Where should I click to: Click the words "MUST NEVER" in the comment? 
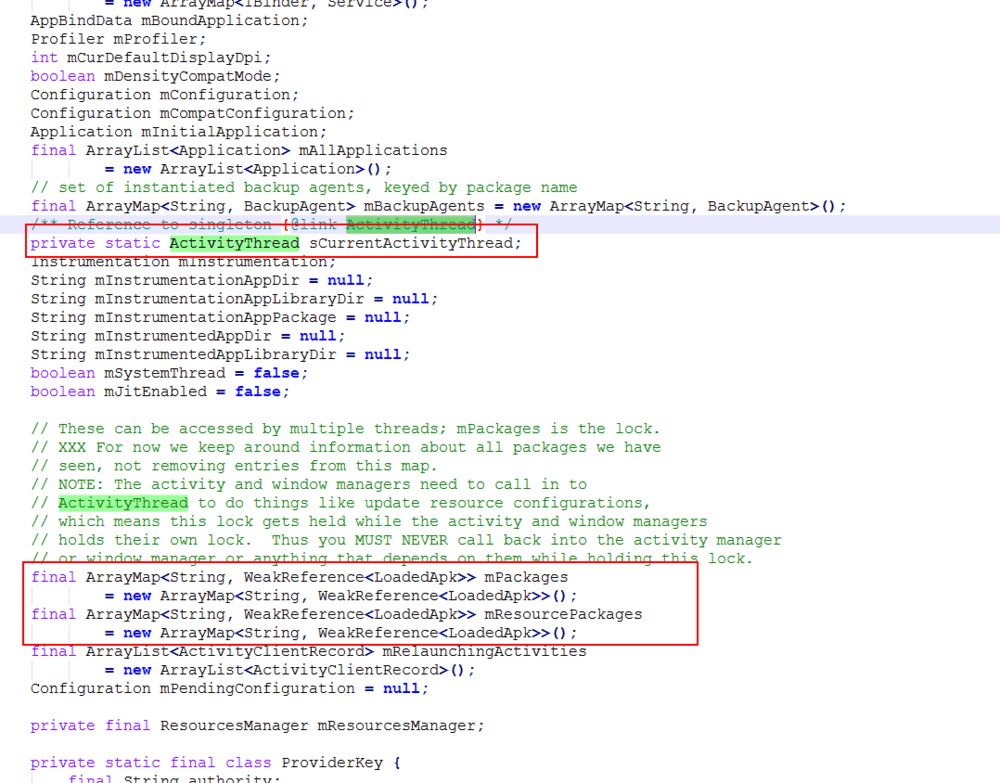(401, 539)
